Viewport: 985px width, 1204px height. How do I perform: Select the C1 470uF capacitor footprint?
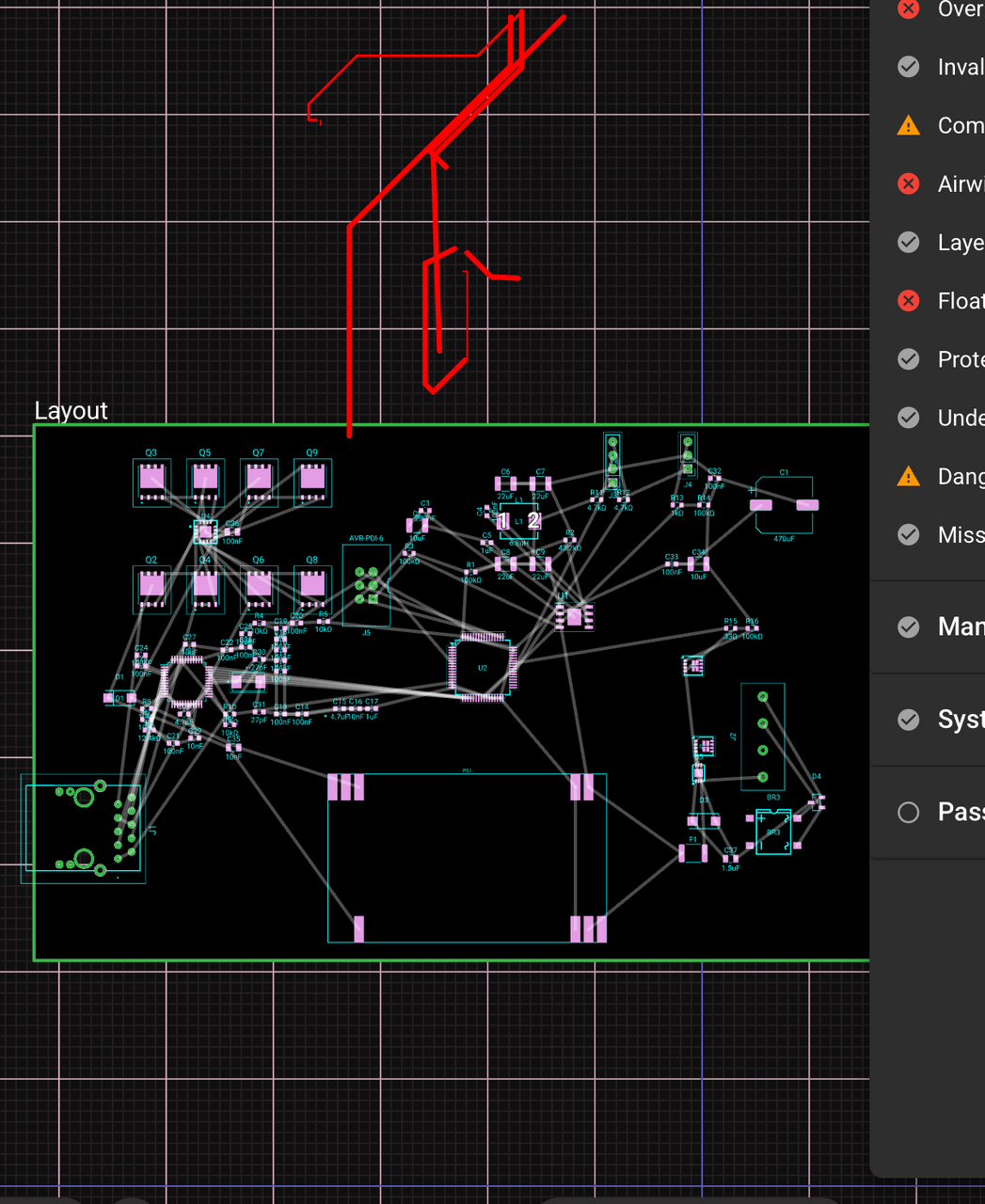point(784,505)
